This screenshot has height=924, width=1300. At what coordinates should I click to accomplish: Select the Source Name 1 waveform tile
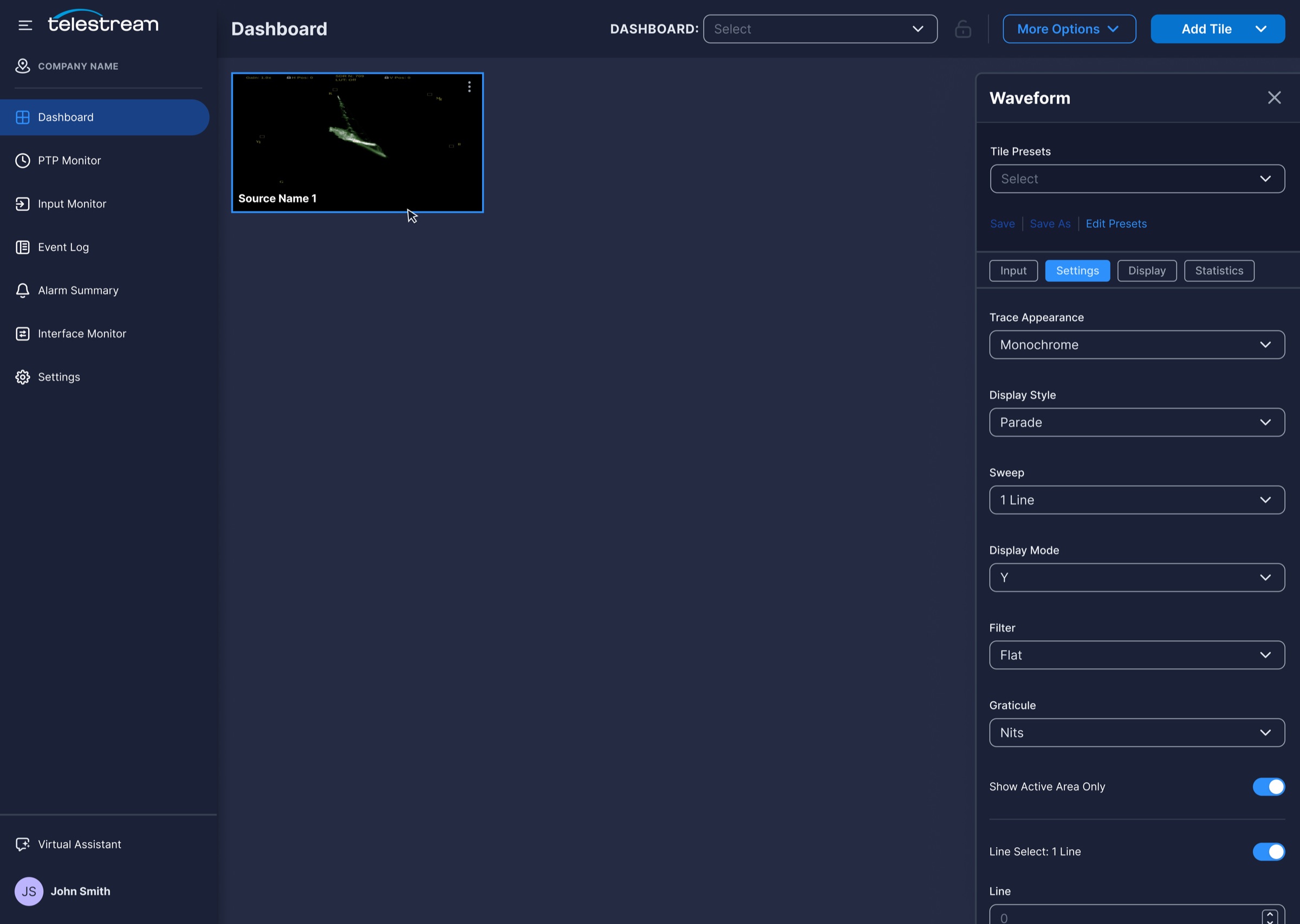pyautogui.click(x=357, y=142)
